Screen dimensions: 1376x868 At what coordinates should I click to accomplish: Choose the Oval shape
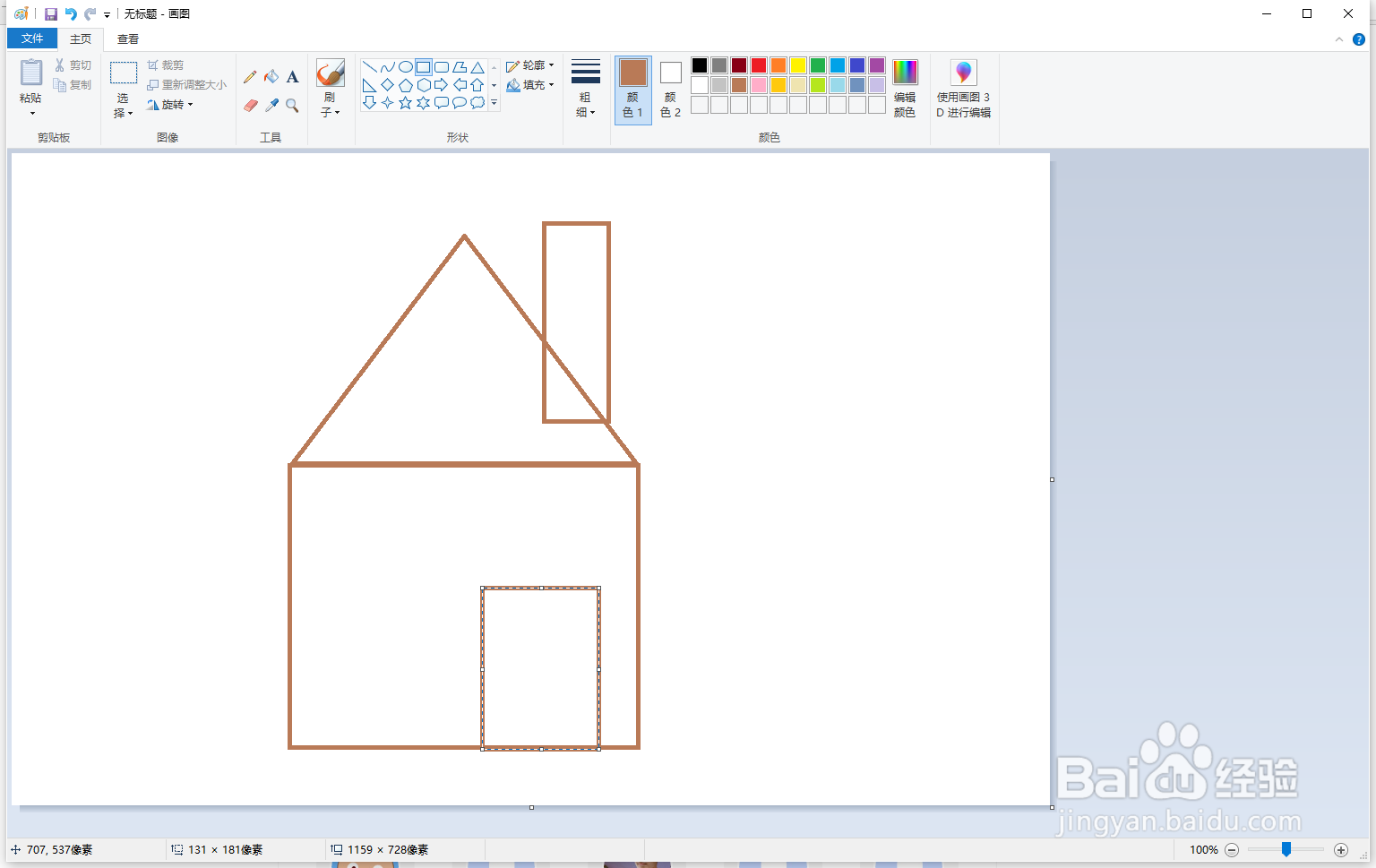point(405,67)
